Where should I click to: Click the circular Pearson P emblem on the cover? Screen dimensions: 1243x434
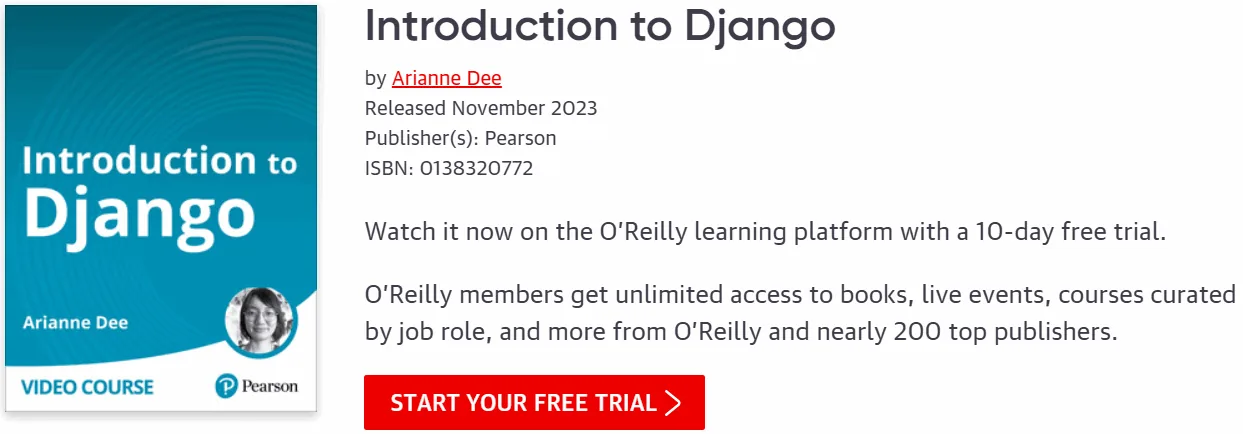pos(226,386)
